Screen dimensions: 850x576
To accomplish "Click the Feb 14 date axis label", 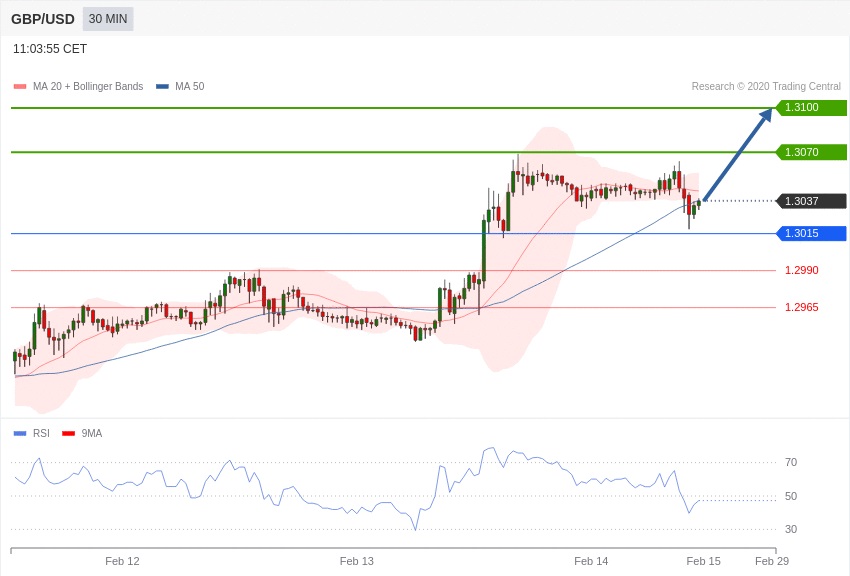I will click(591, 561).
